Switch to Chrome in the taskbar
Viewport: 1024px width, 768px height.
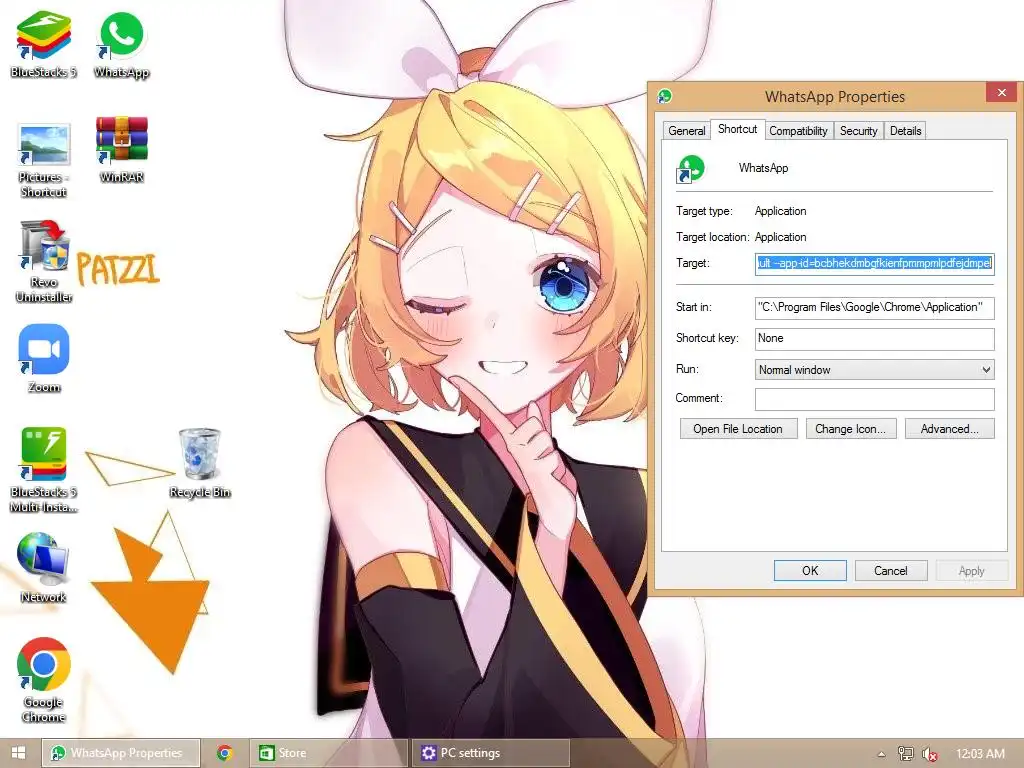point(225,753)
